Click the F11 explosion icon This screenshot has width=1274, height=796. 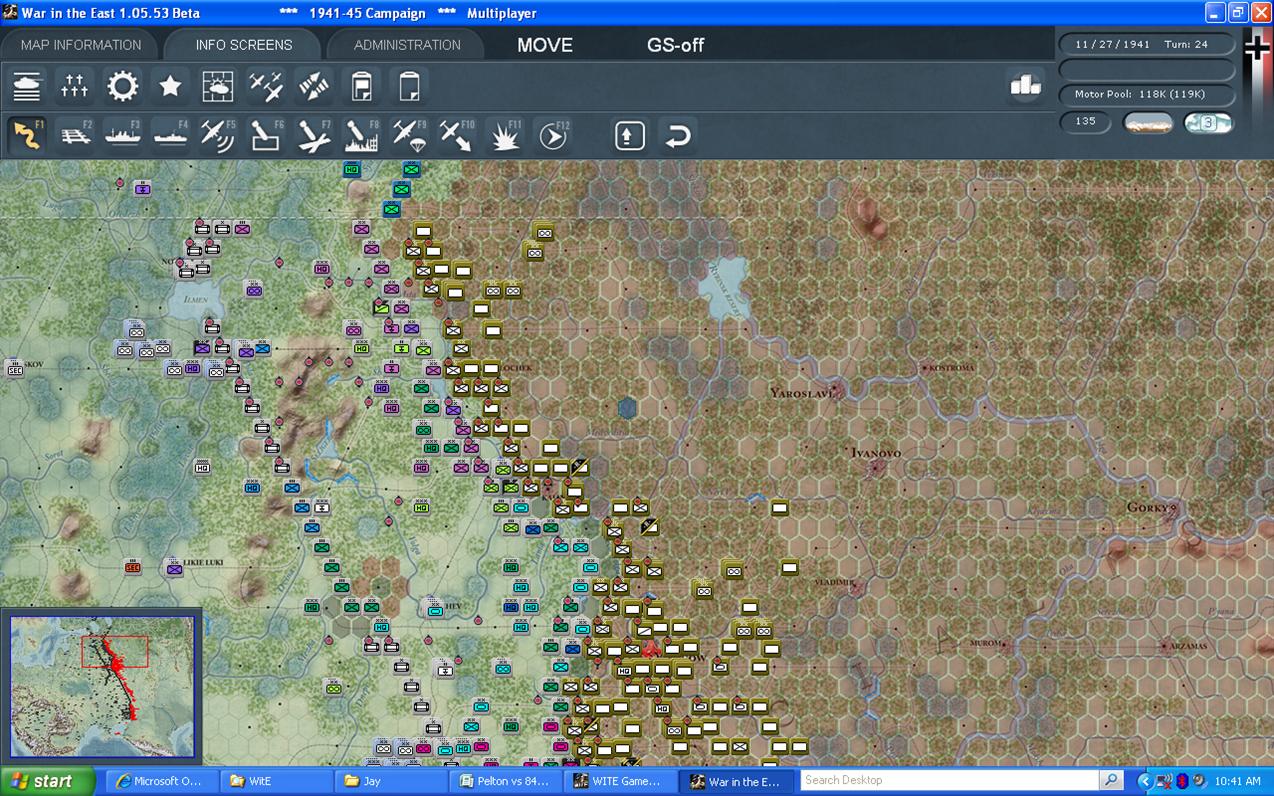click(x=505, y=135)
